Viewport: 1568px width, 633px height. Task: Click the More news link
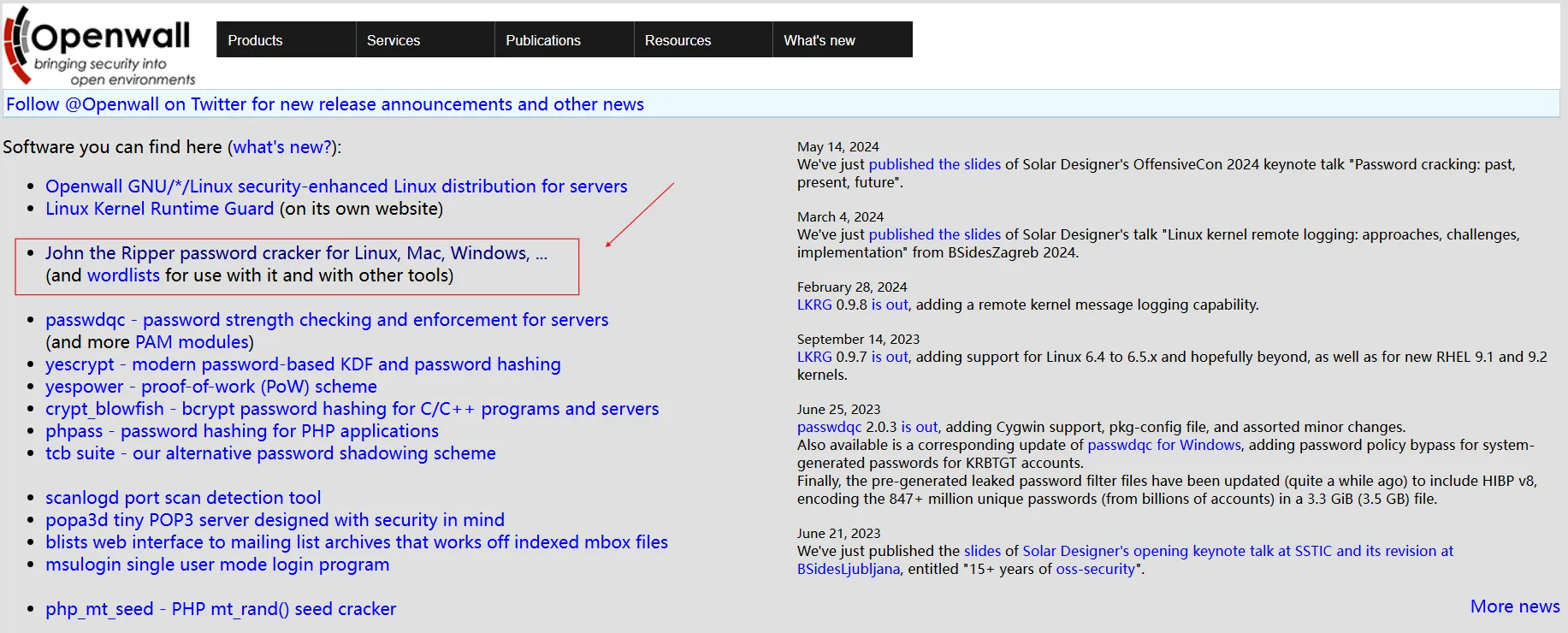(x=1514, y=606)
